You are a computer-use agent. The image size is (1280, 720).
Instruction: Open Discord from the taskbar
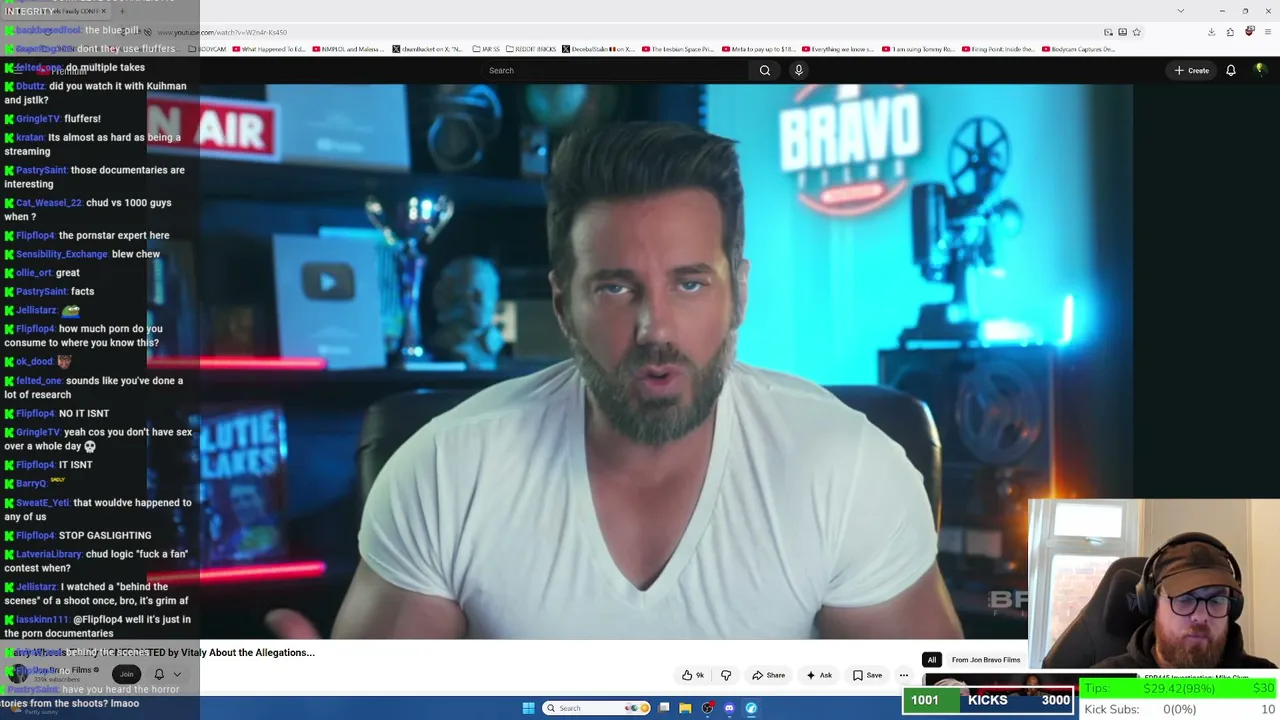[729, 708]
